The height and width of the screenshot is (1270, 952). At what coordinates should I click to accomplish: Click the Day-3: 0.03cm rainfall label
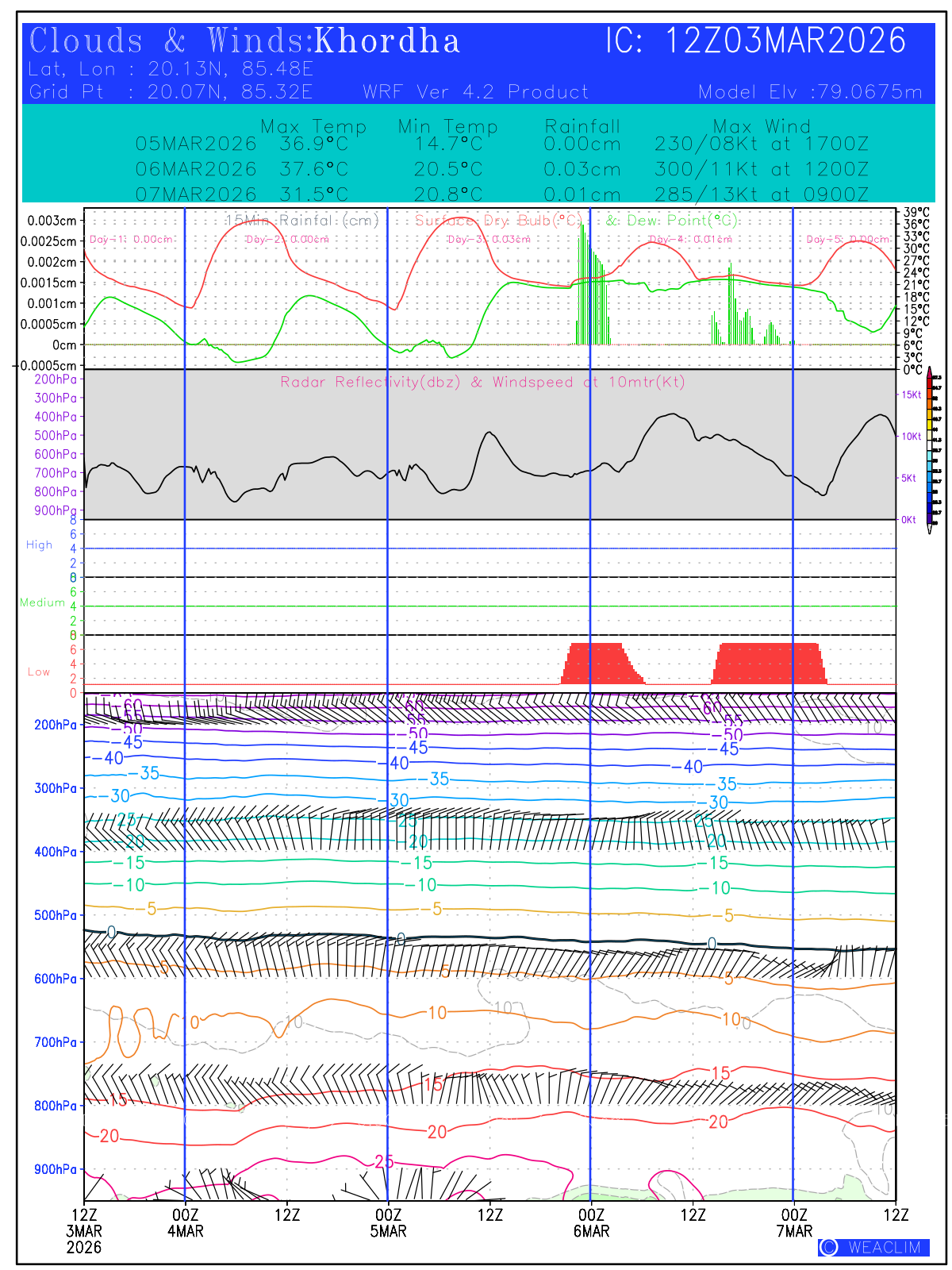(489, 239)
